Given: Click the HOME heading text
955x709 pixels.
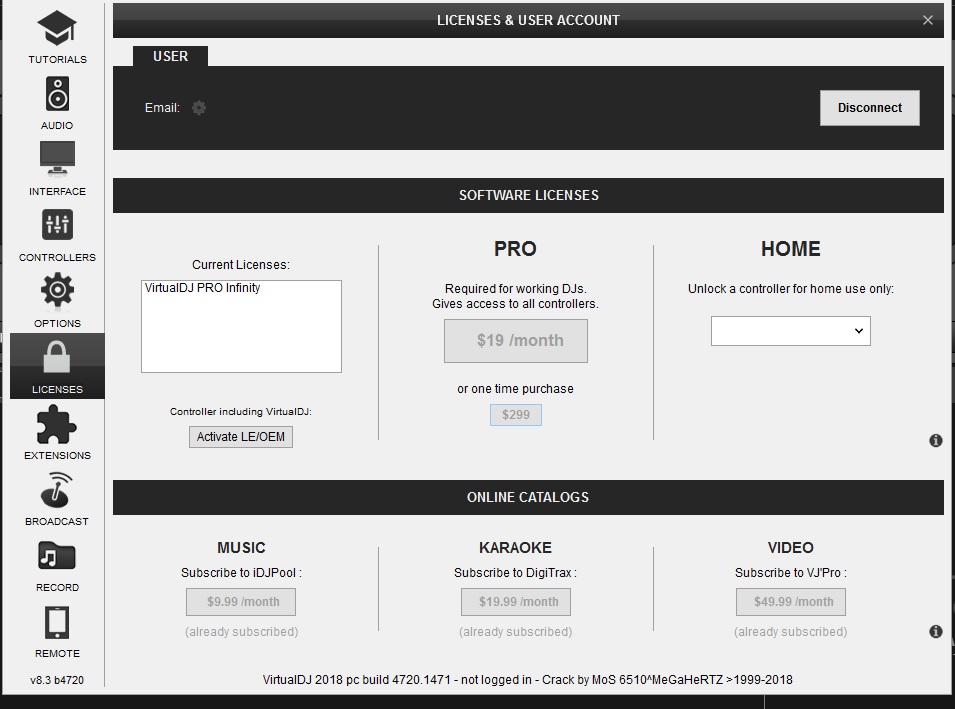Looking at the screenshot, I should [x=791, y=249].
